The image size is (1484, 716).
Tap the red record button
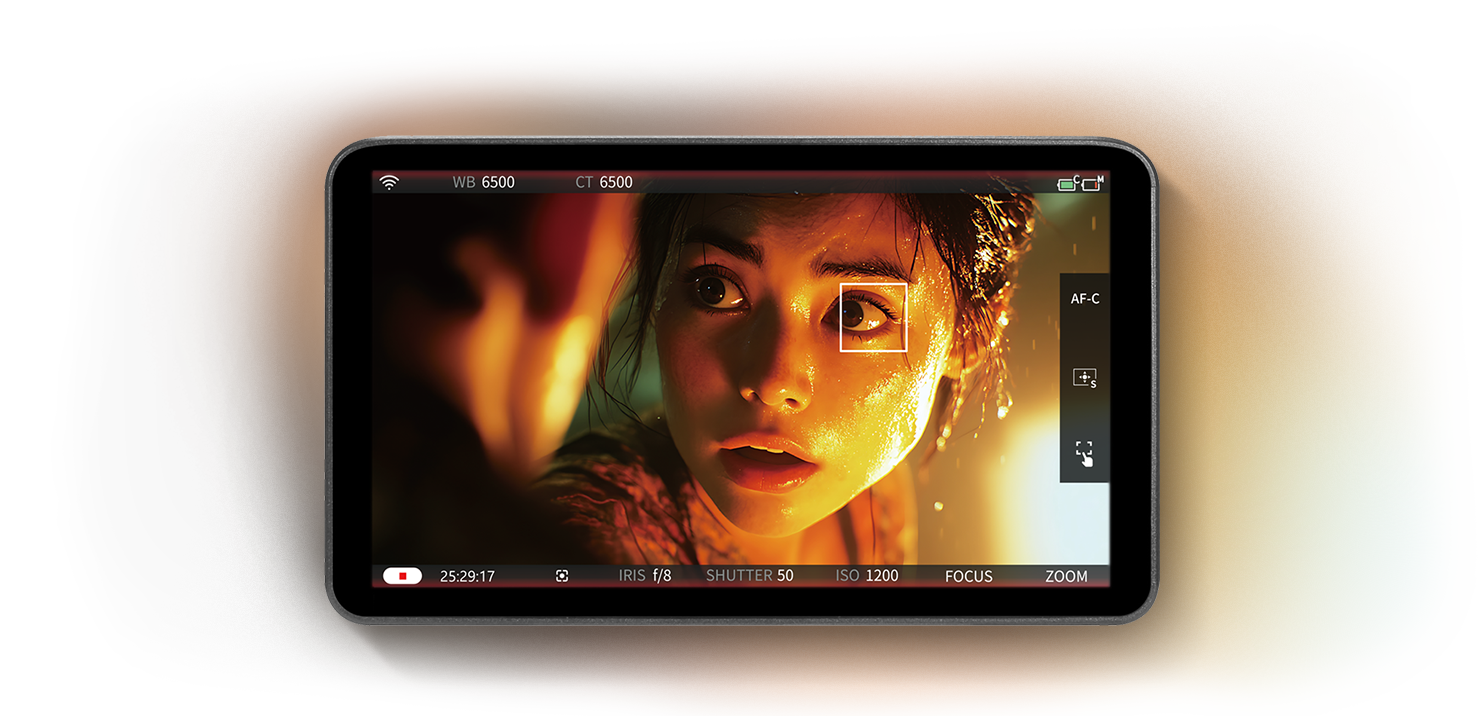coord(402,576)
